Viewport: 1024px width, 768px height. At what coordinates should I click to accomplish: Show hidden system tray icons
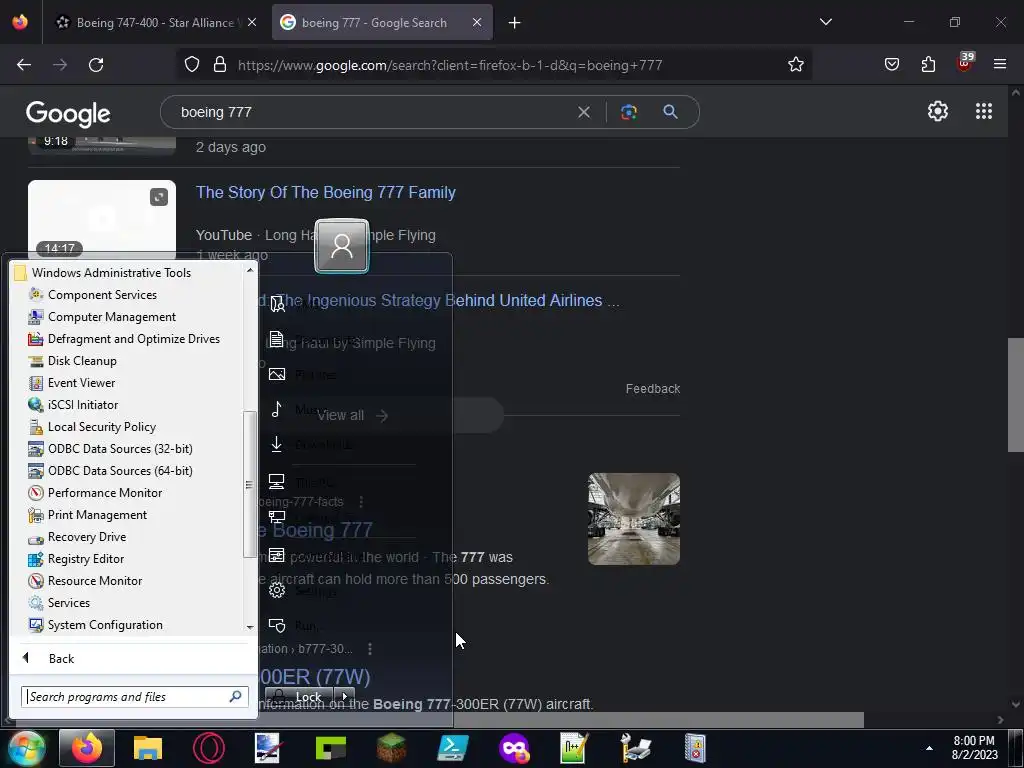point(929,748)
